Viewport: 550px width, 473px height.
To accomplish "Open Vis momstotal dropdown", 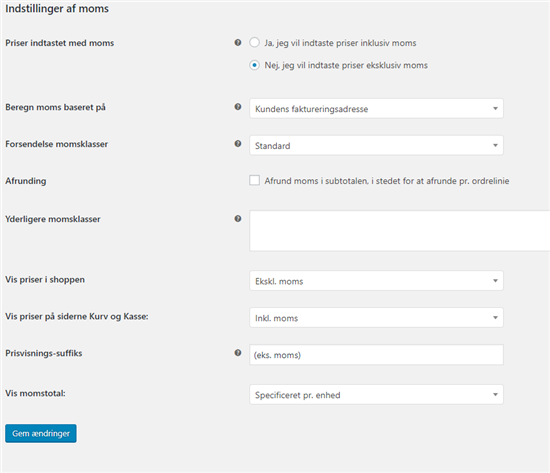I will tap(376, 395).
